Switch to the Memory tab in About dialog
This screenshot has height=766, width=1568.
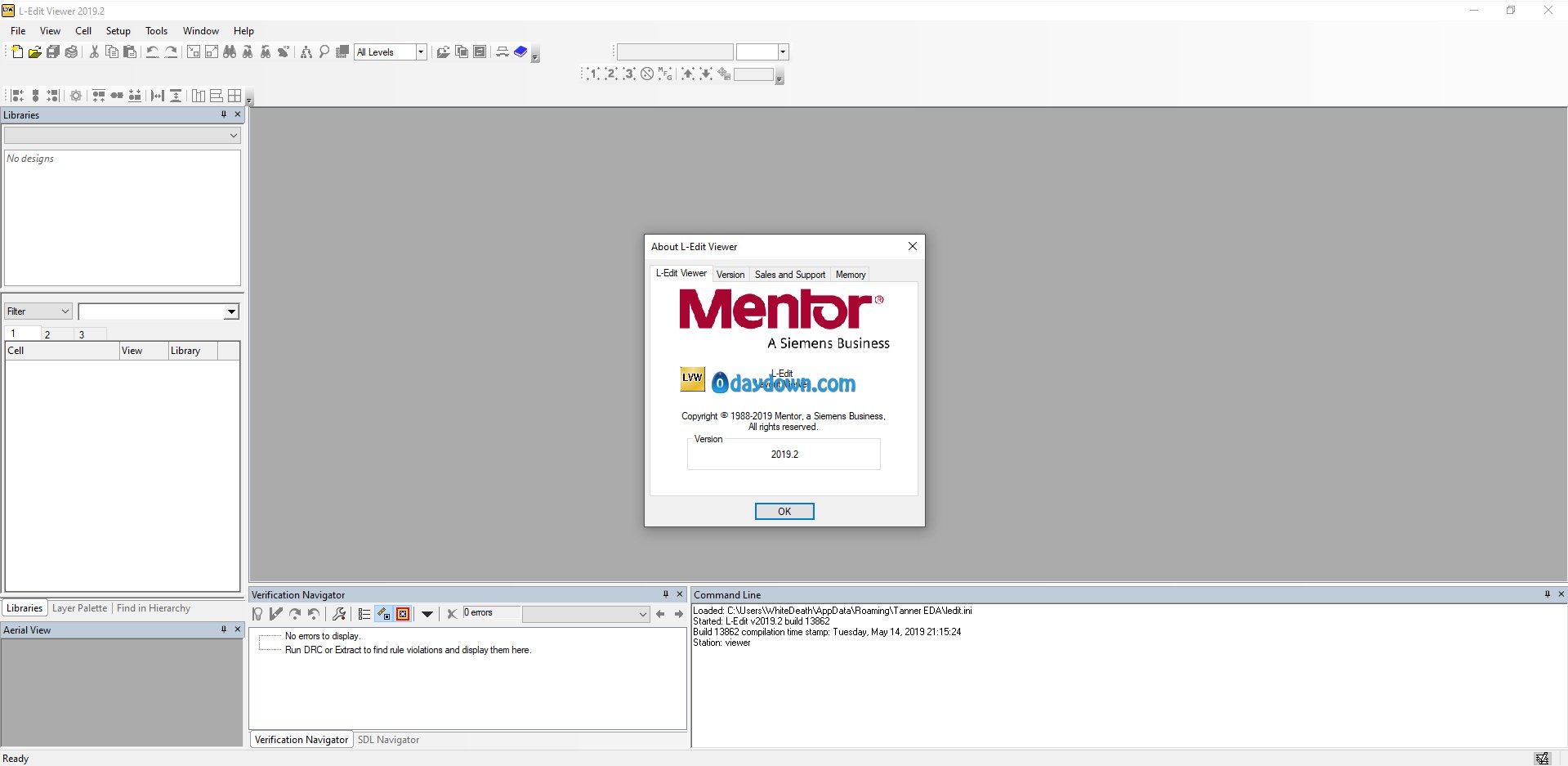tap(851, 275)
